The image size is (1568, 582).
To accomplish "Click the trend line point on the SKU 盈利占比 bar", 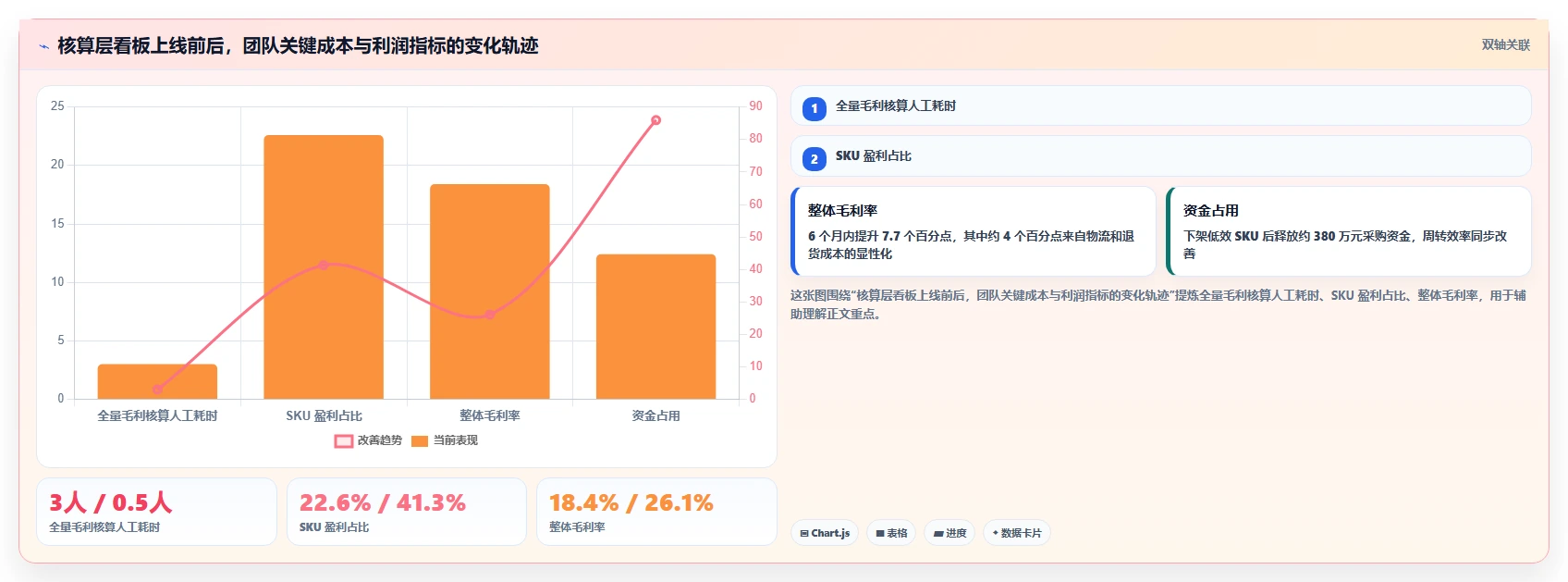I will (x=324, y=265).
